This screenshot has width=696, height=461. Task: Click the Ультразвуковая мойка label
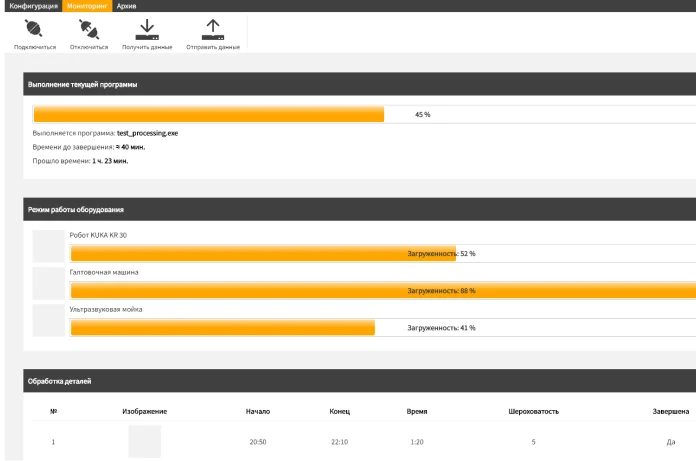pos(106,309)
